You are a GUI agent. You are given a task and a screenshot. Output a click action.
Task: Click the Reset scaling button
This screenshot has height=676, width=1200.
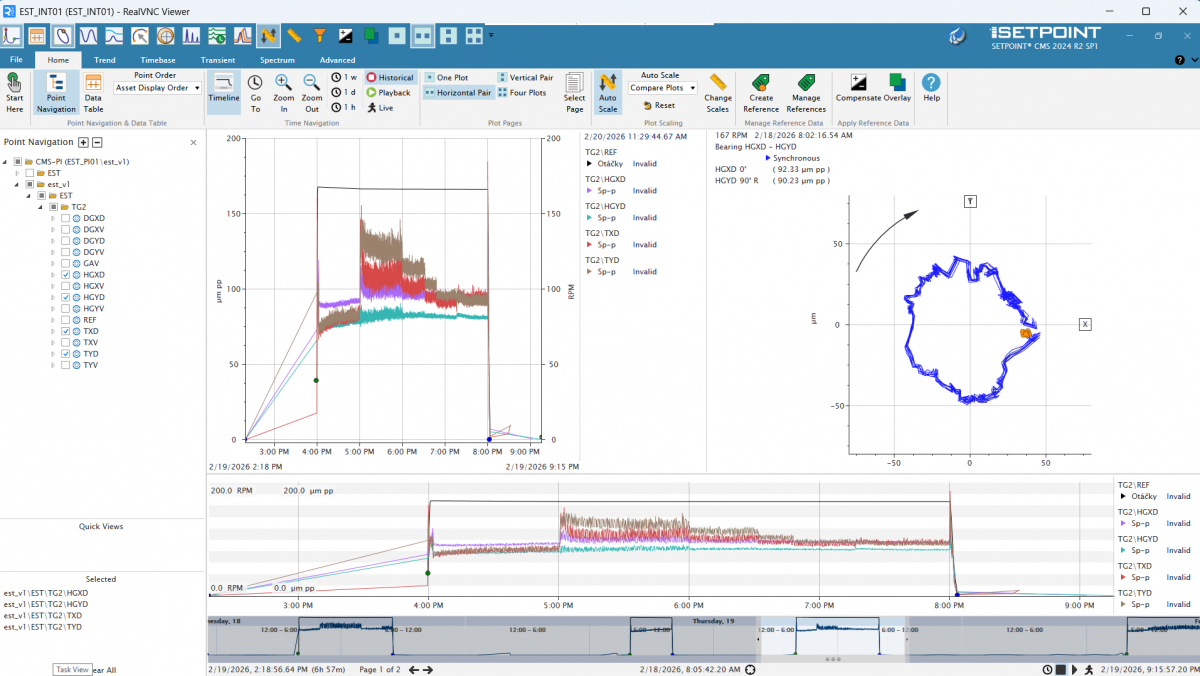click(659, 105)
